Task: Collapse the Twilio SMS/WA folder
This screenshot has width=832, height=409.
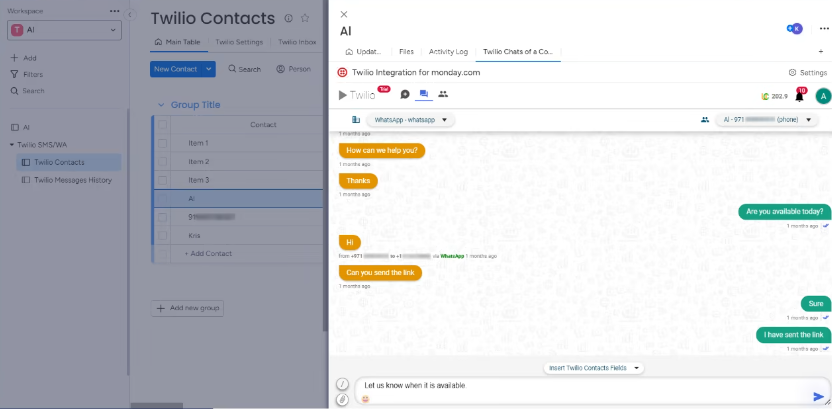Action: tap(12, 144)
